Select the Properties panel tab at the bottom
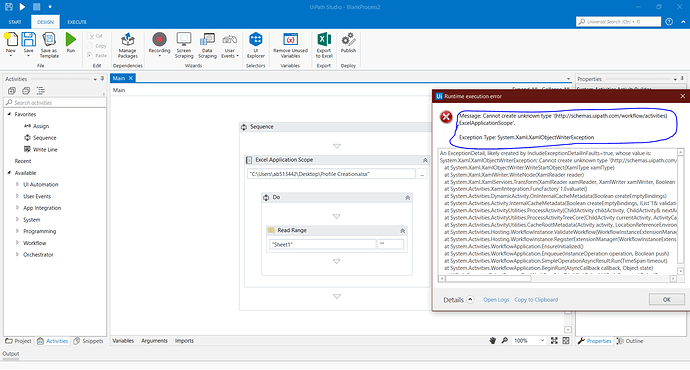This screenshot has width=690, height=370. click(595, 341)
